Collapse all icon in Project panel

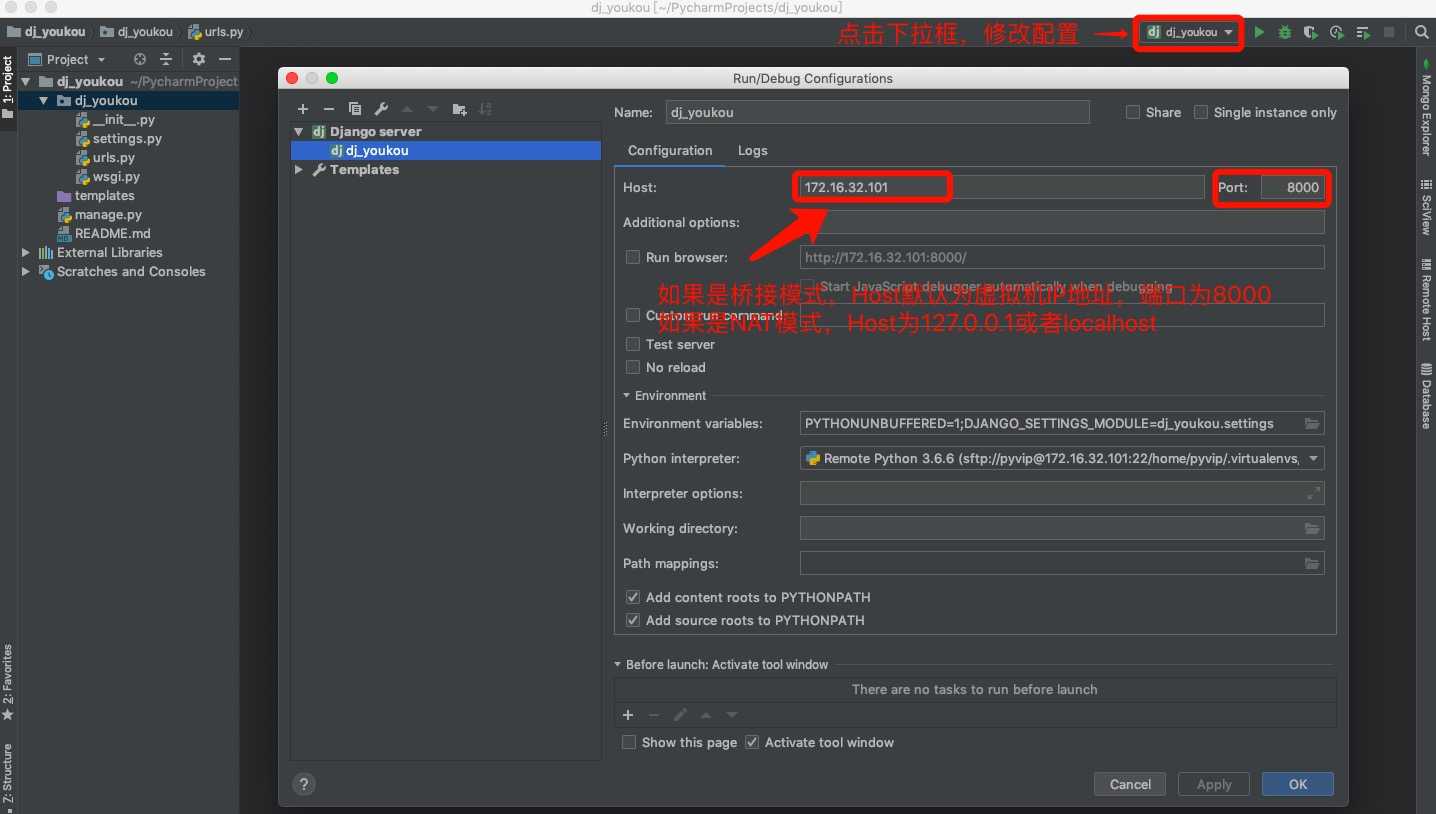click(x=166, y=59)
